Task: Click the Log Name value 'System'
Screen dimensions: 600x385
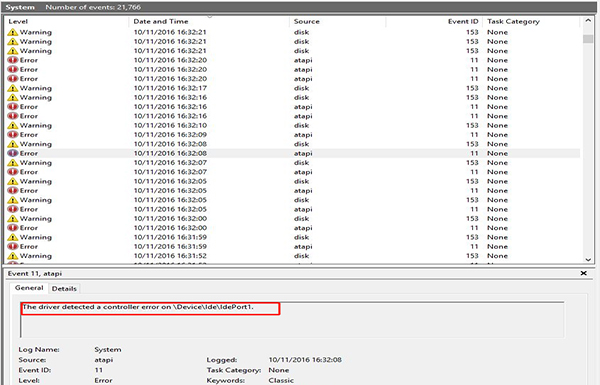Action: pos(108,349)
